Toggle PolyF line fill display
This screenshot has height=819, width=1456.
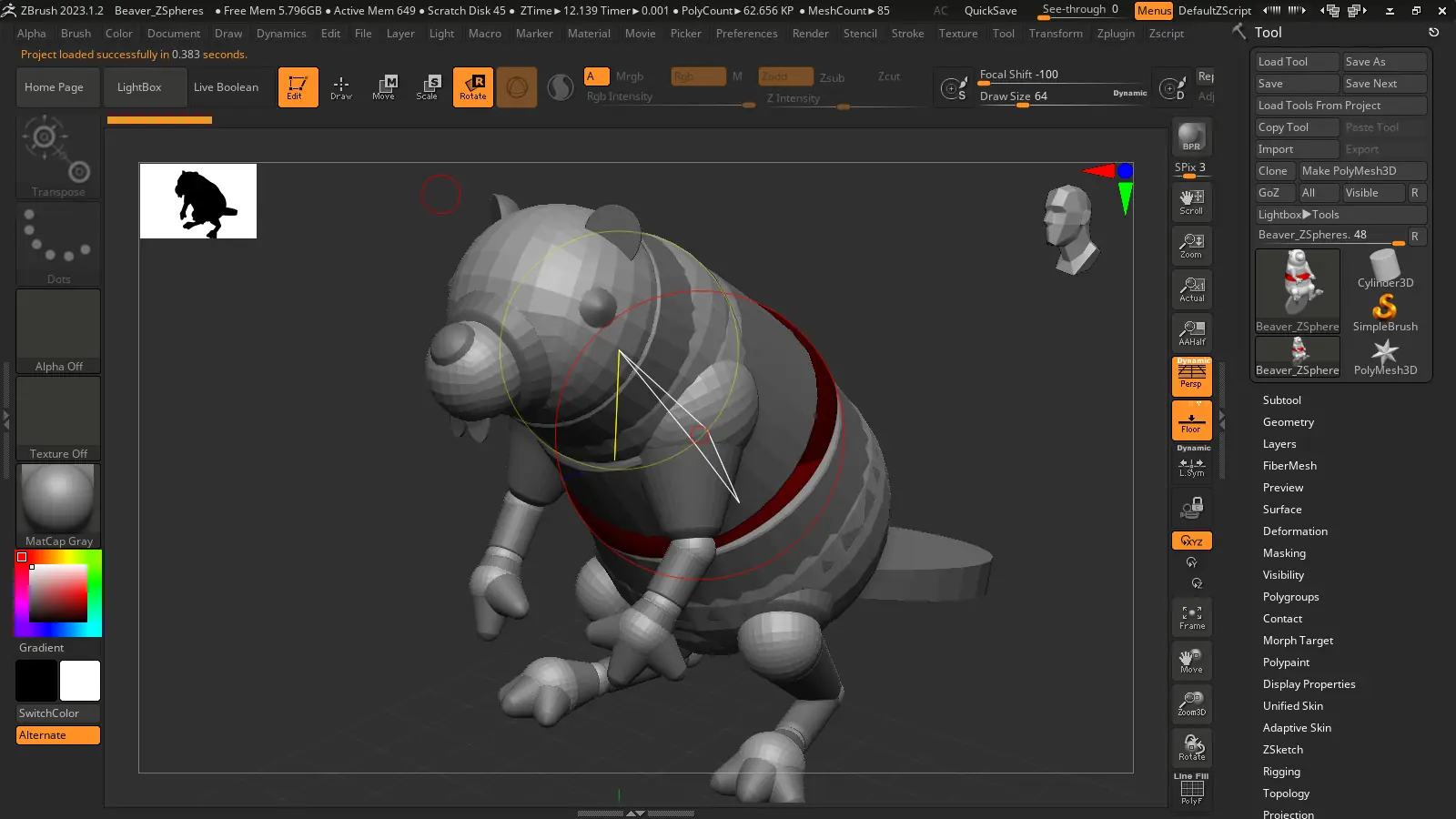point(1191,790)
